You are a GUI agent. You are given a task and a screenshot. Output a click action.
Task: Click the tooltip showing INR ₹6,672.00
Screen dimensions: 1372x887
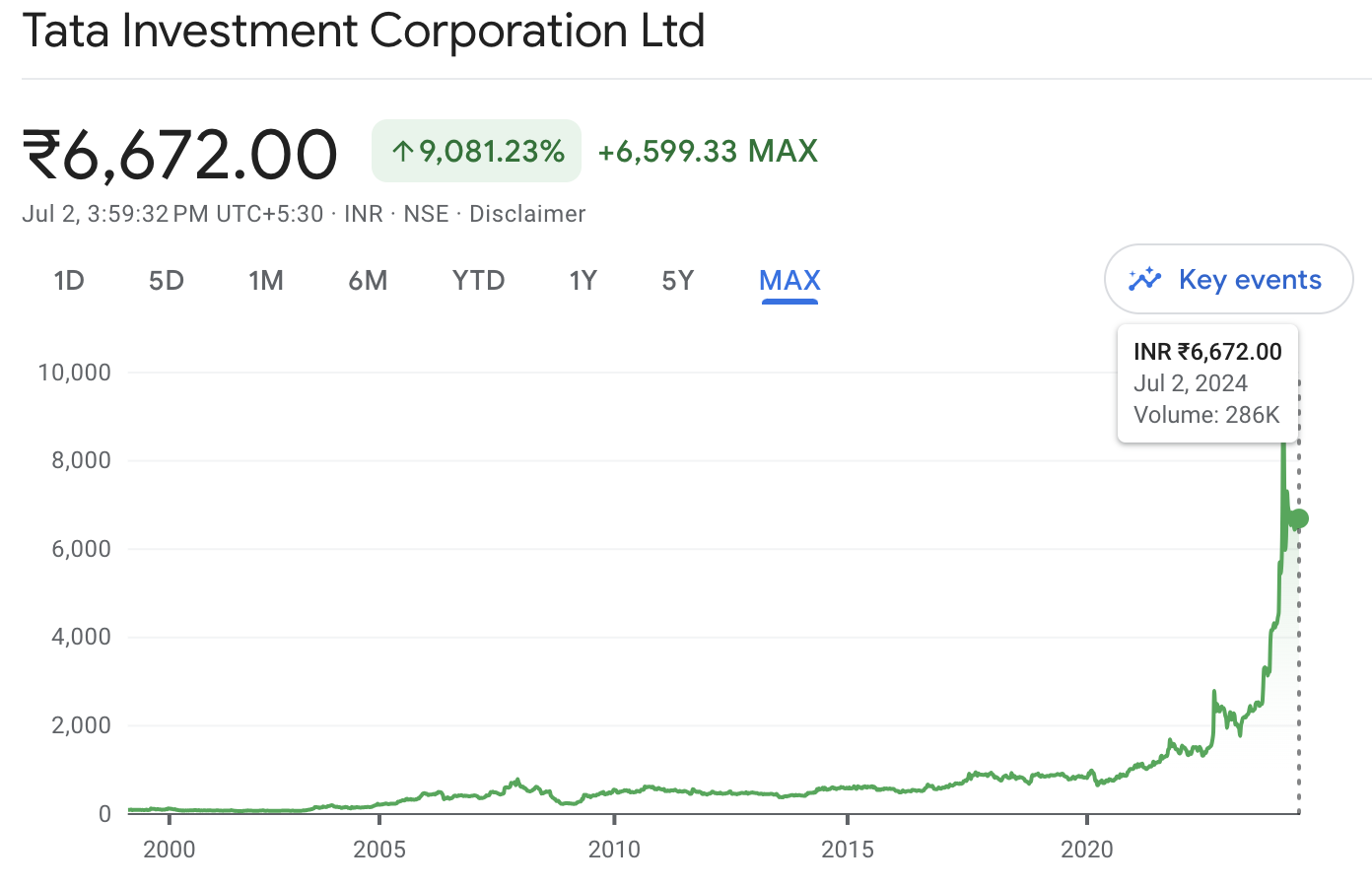tap(1207, 382)
